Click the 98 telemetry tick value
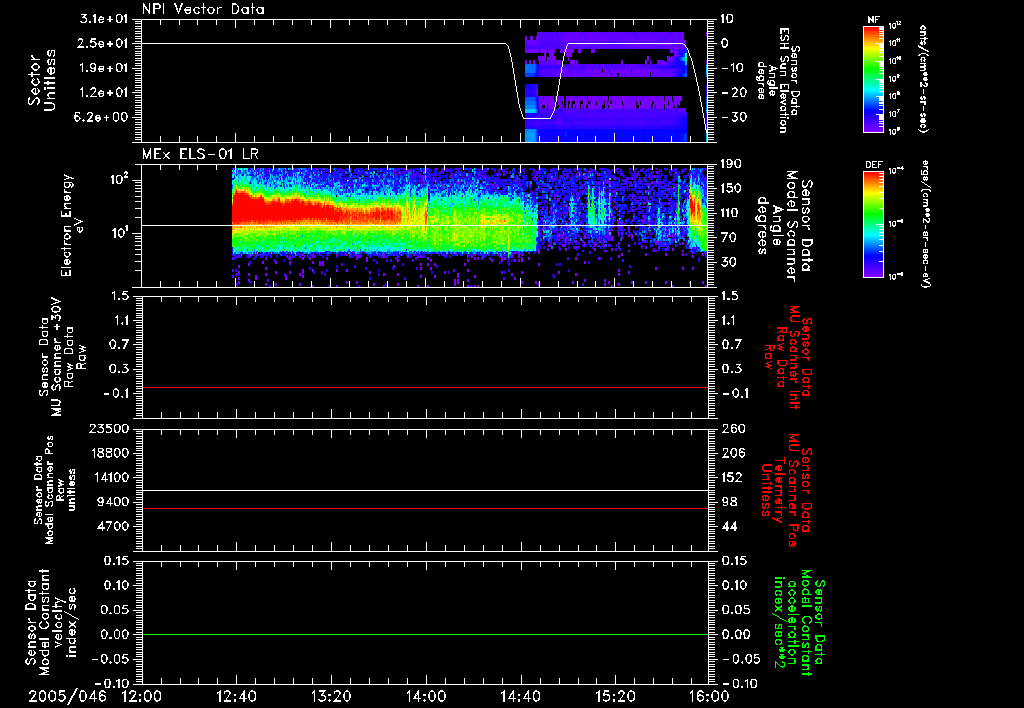The image size is (1024, 708). (x=729, y=502)
